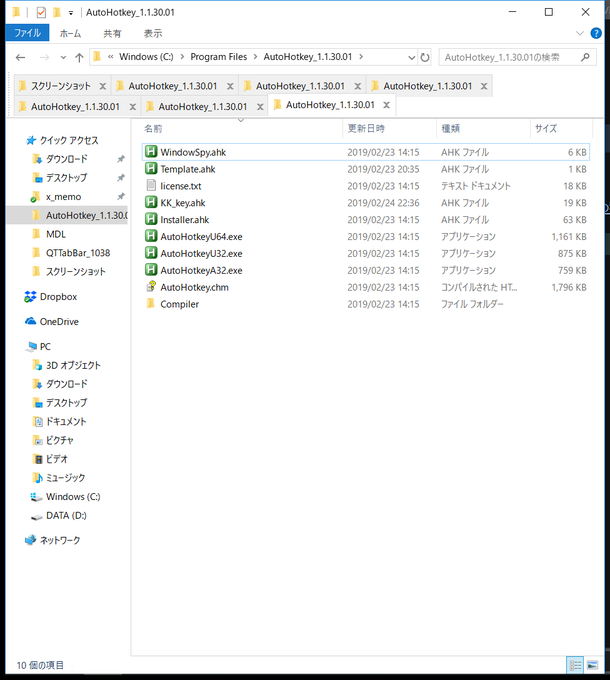The width and height of the screenshot is (610, 680).
Task: Expand breadcrumb arrow after Program Files
Action: tap(255, 57)
